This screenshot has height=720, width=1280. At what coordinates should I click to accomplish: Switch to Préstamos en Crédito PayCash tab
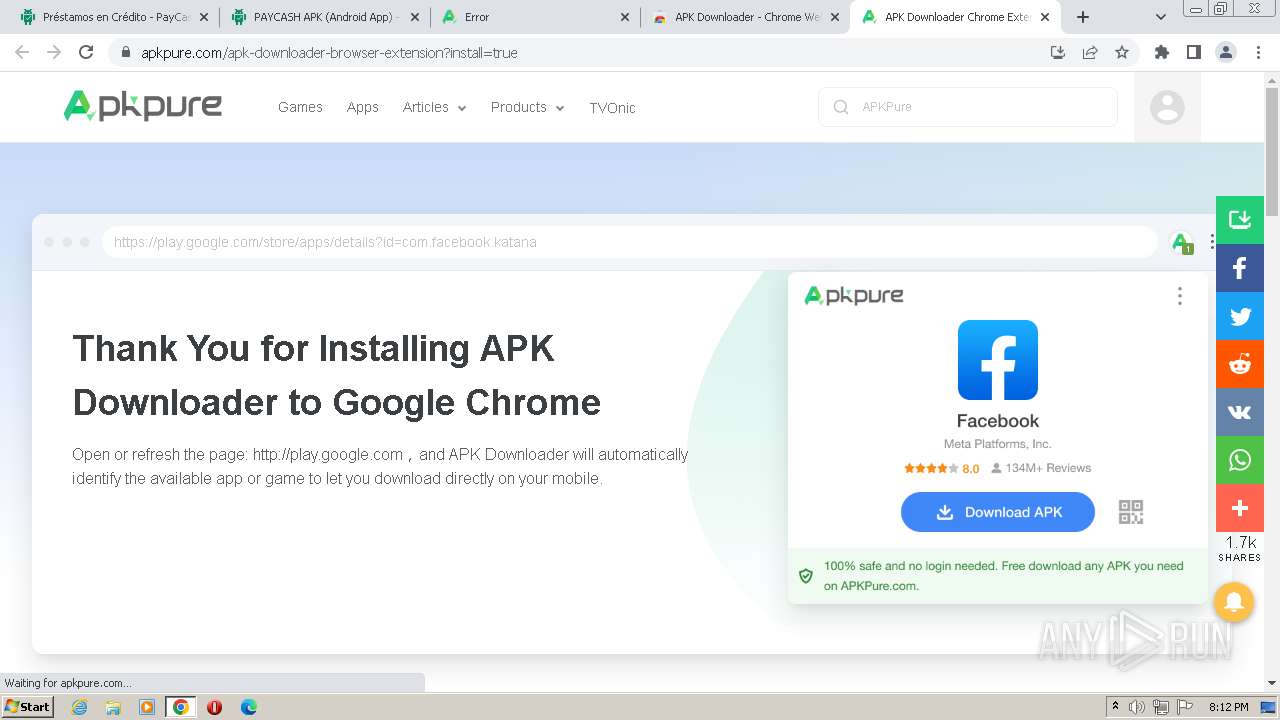tap(114, 17)
